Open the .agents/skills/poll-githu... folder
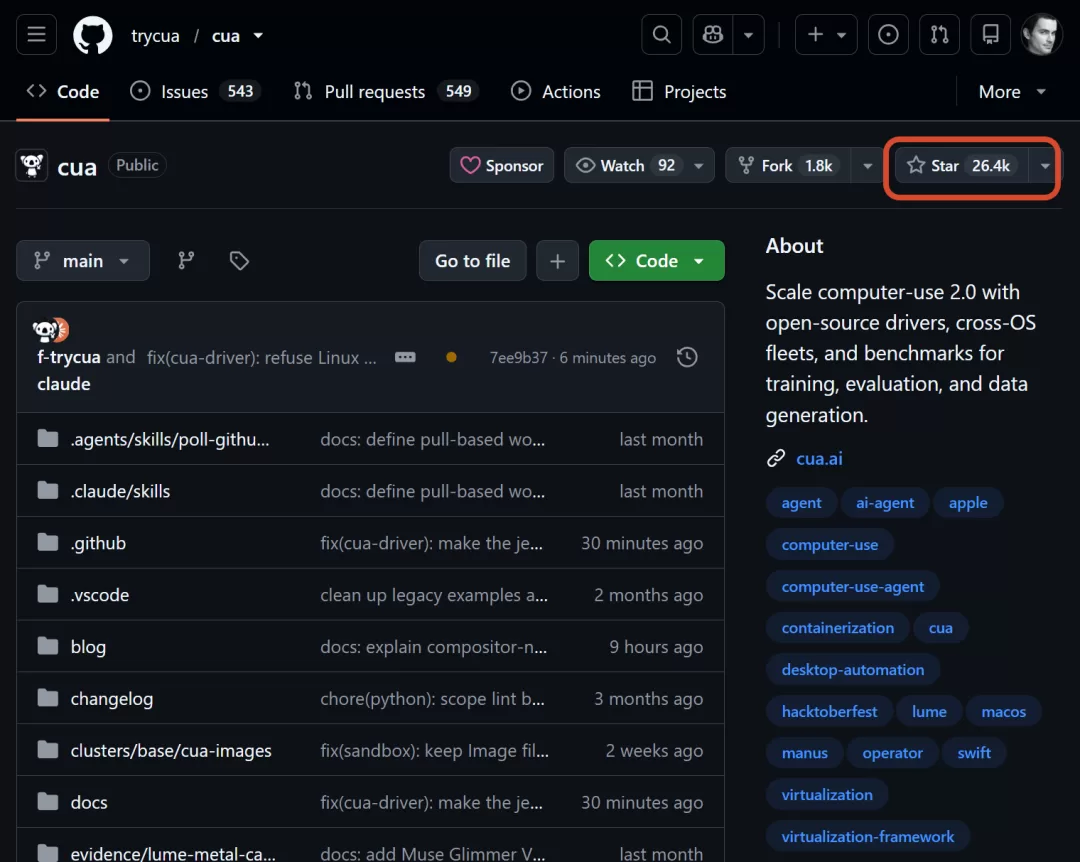This screenshot has width=1080, height=862. pos(169,439)
